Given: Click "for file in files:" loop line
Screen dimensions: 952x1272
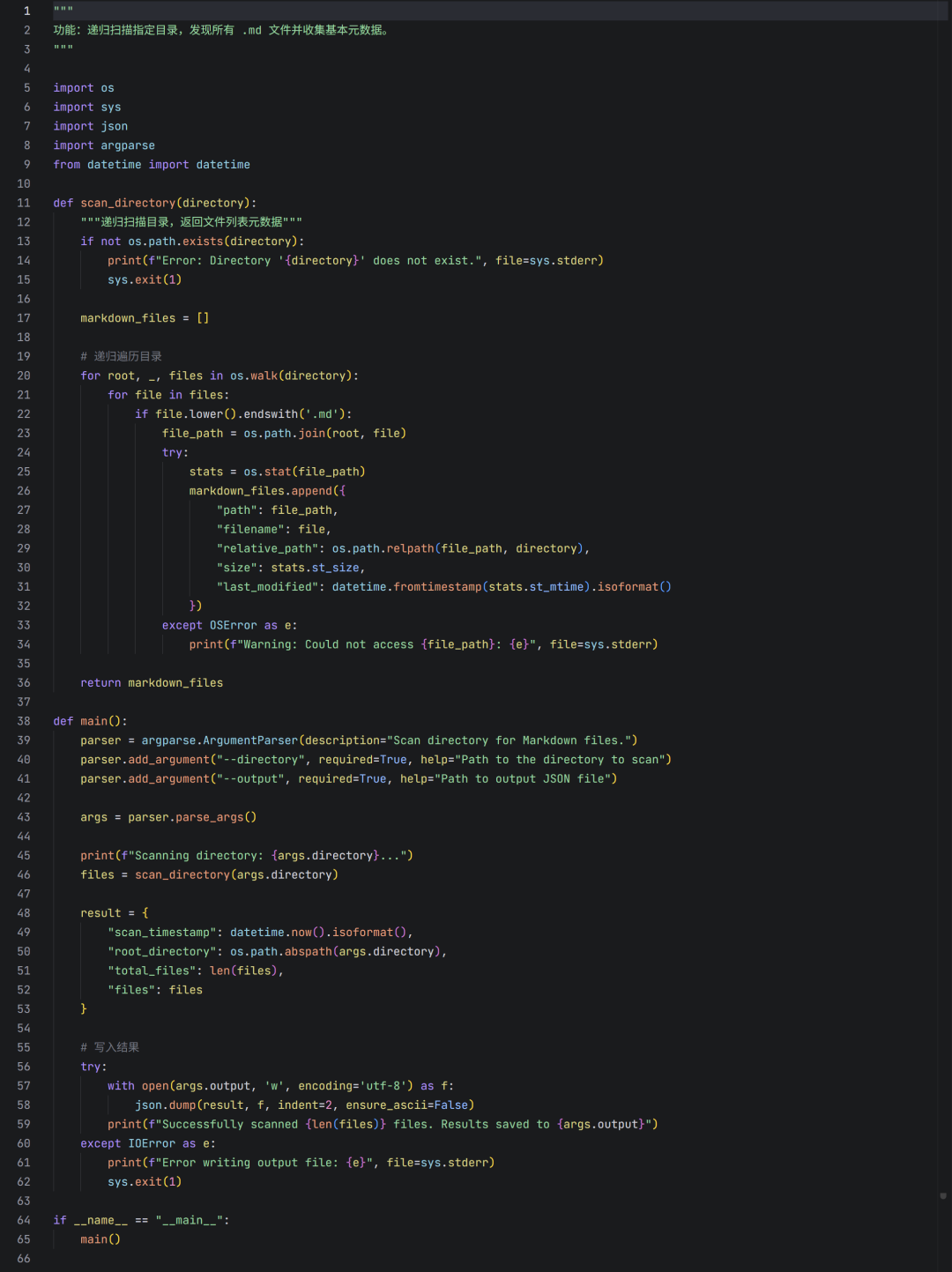Looking at the screenshot, I should (x=168, y=396).
